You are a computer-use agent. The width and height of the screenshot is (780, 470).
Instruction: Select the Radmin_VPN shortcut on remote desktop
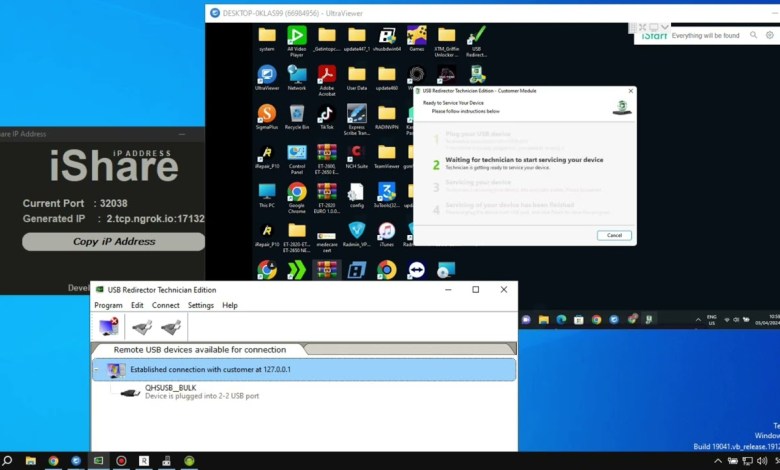coord(357,234)
